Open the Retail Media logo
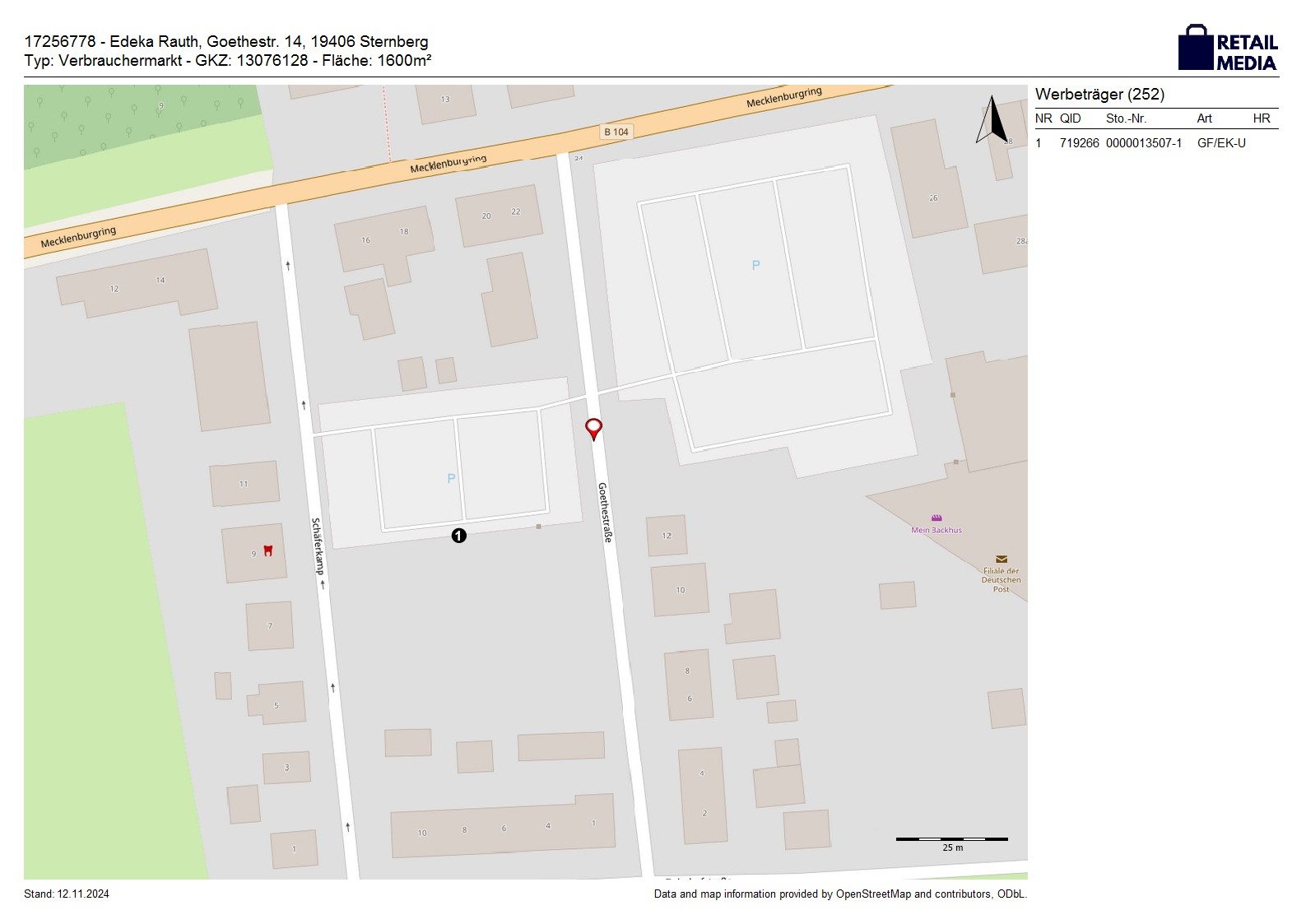The image size is (1306, 924). [x=1227, y=48]
